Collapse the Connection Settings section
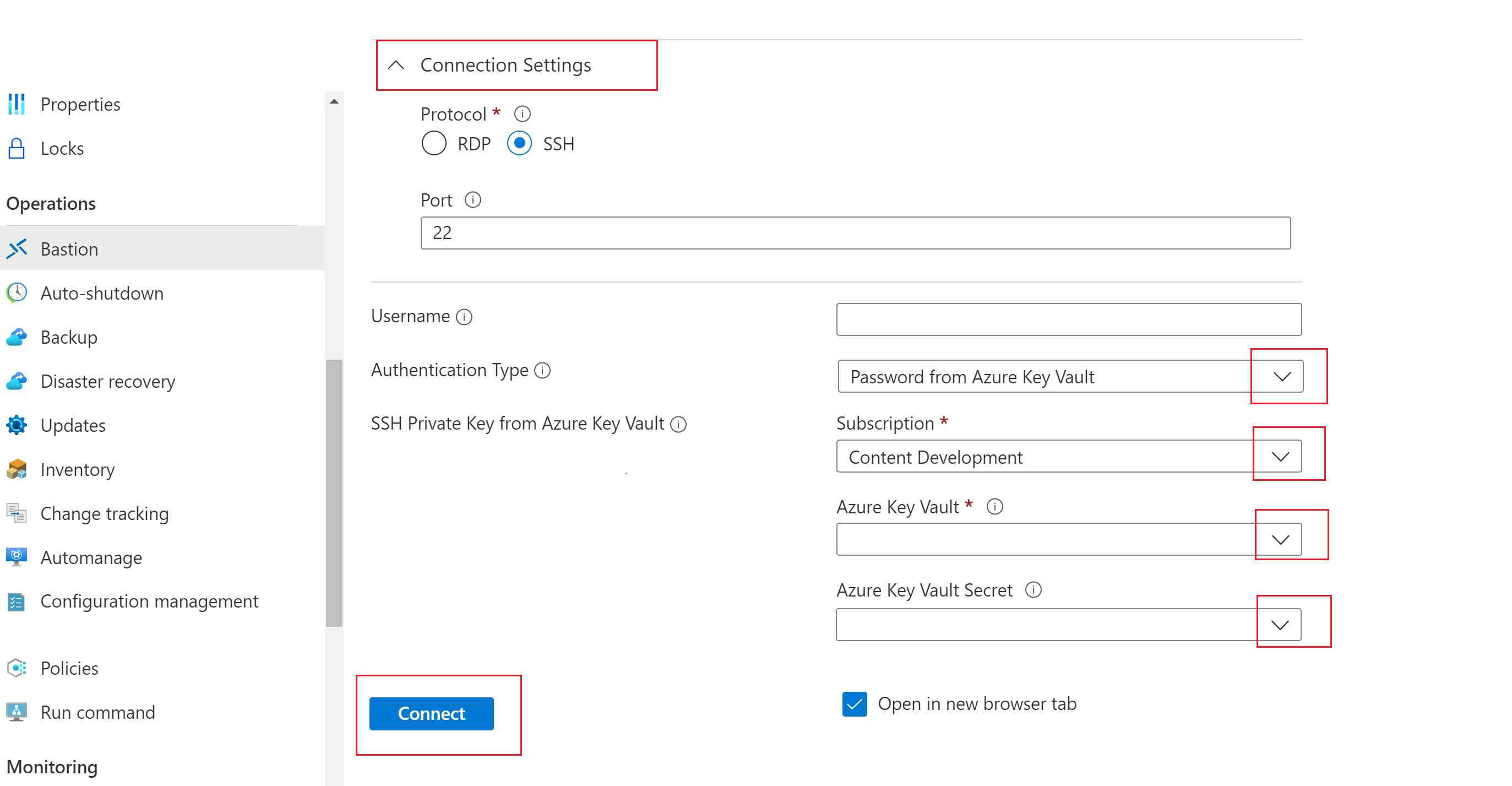The image size is (1512, 786). [x=396, y=65]
